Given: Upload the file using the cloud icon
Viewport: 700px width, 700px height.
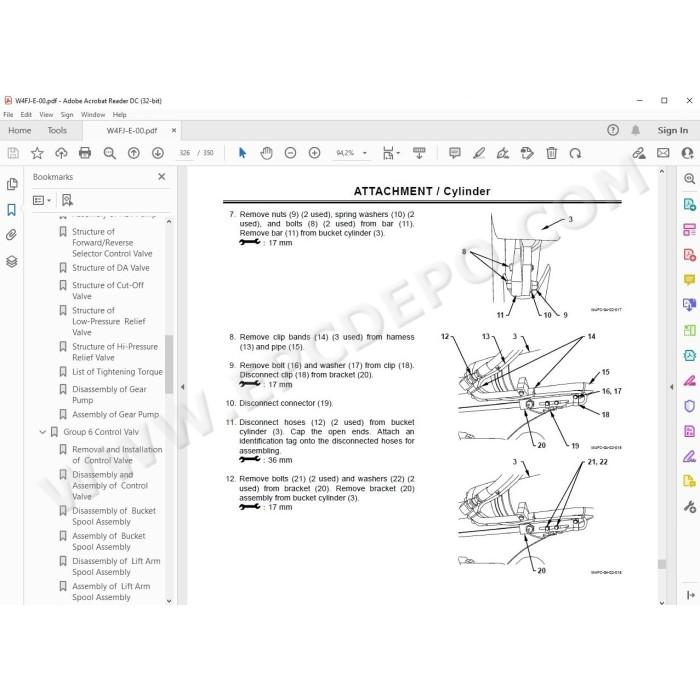Looking at the screenshot, I should (61, 153).
